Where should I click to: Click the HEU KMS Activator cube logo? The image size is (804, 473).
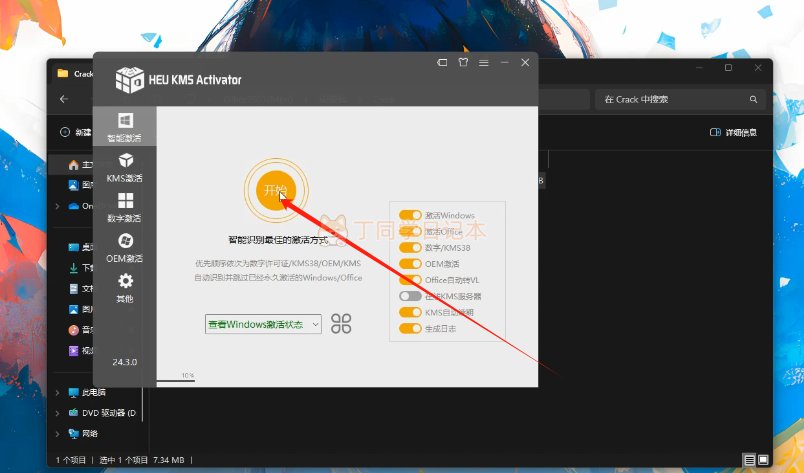(x=129, y=80)
